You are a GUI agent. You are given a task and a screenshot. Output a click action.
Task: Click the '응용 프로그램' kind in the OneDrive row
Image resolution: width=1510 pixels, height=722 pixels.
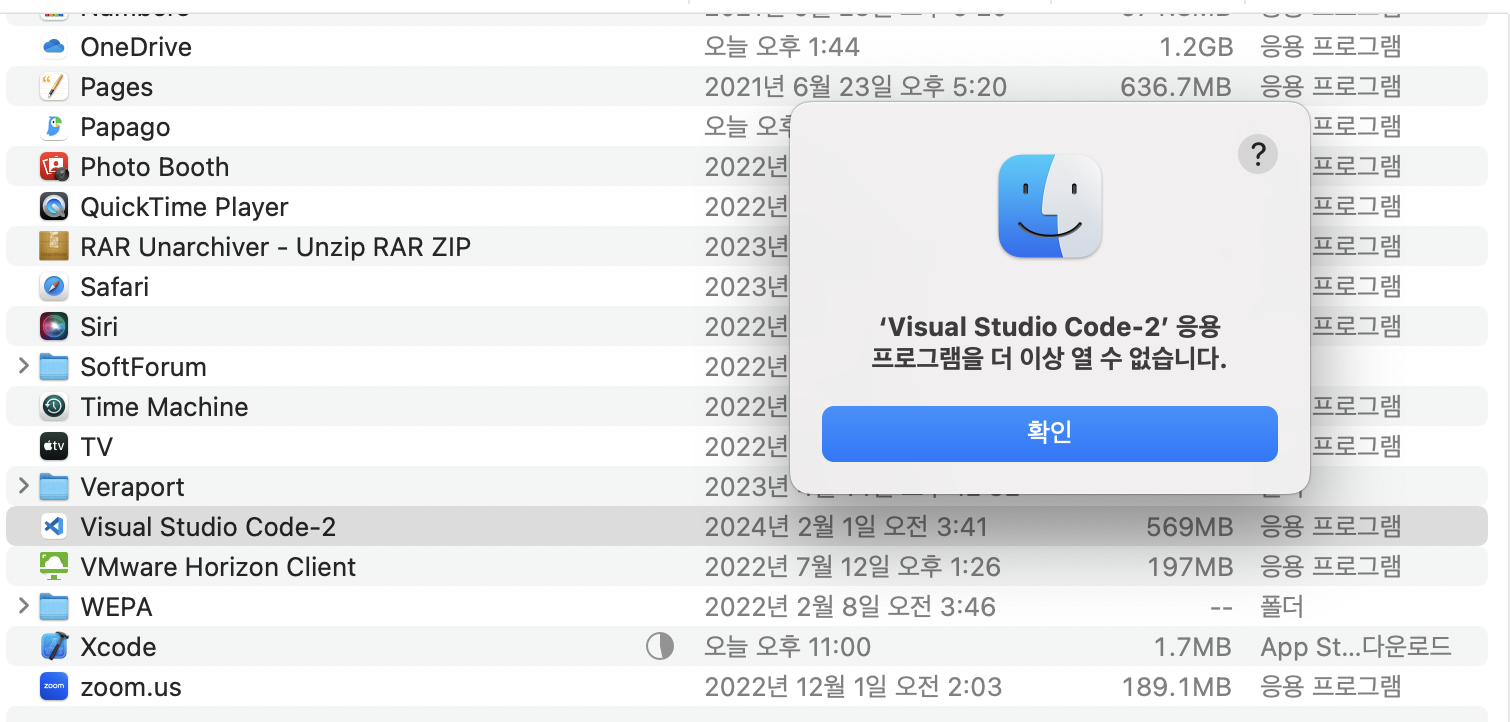point(1331,47)
